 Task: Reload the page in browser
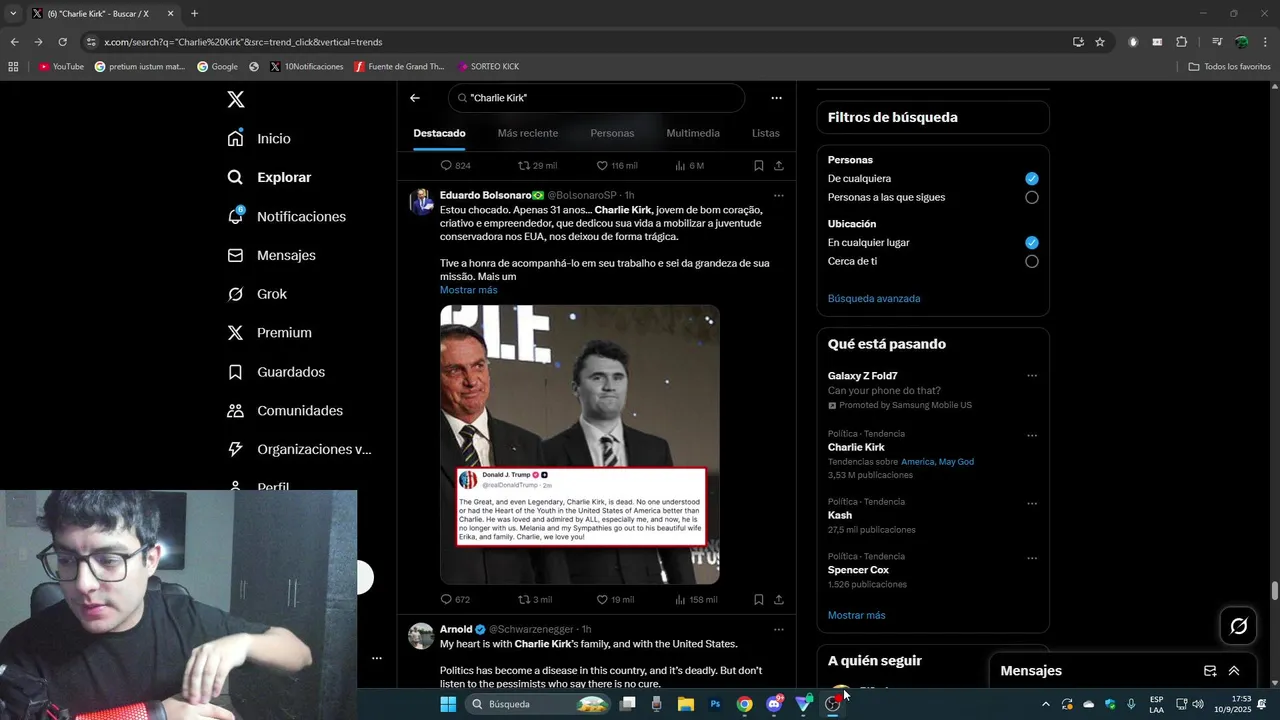(x=62, y=42)
